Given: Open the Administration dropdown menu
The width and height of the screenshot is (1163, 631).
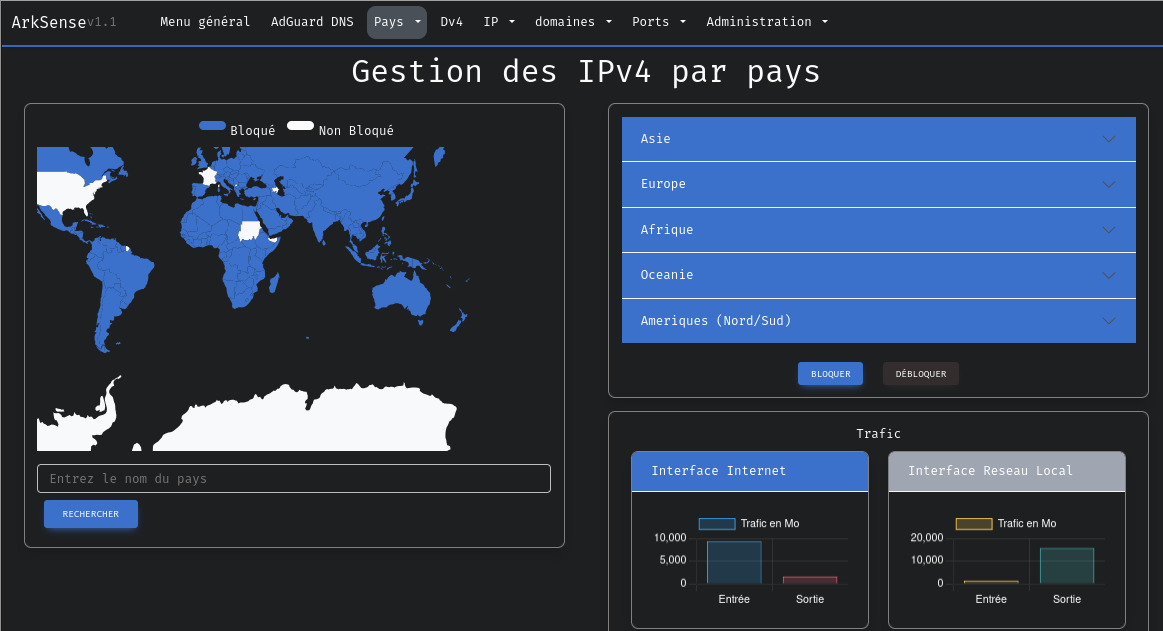Looking at the screenshot, I should tap(766, 22).
